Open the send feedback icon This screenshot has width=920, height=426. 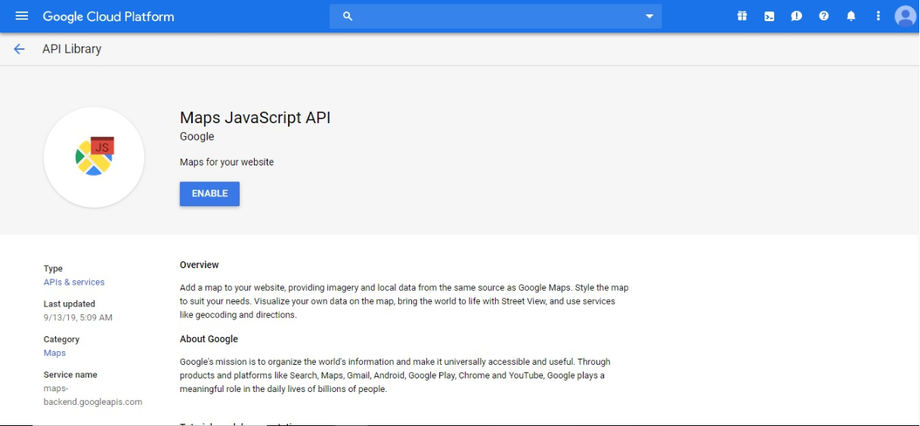point(796,16)
